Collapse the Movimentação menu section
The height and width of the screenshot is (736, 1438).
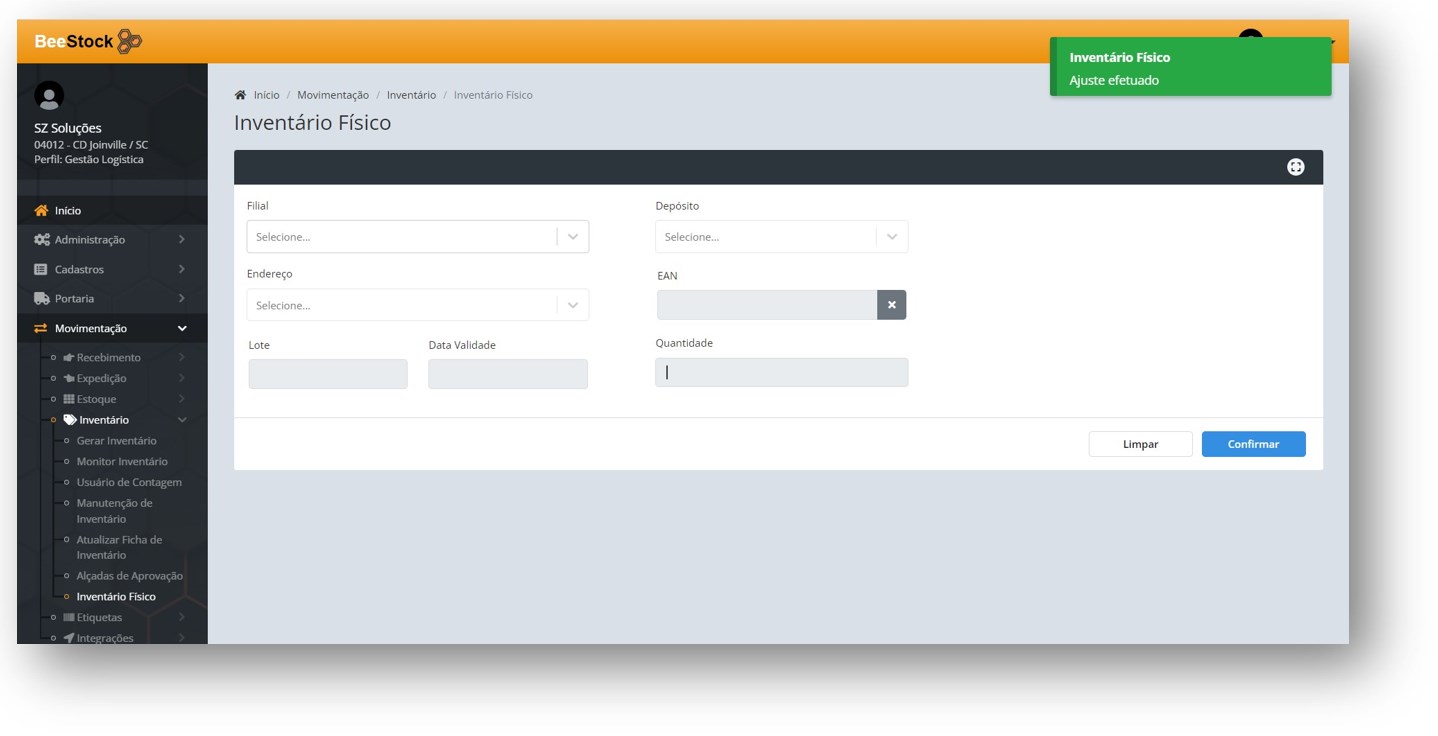tap(181, 329)
